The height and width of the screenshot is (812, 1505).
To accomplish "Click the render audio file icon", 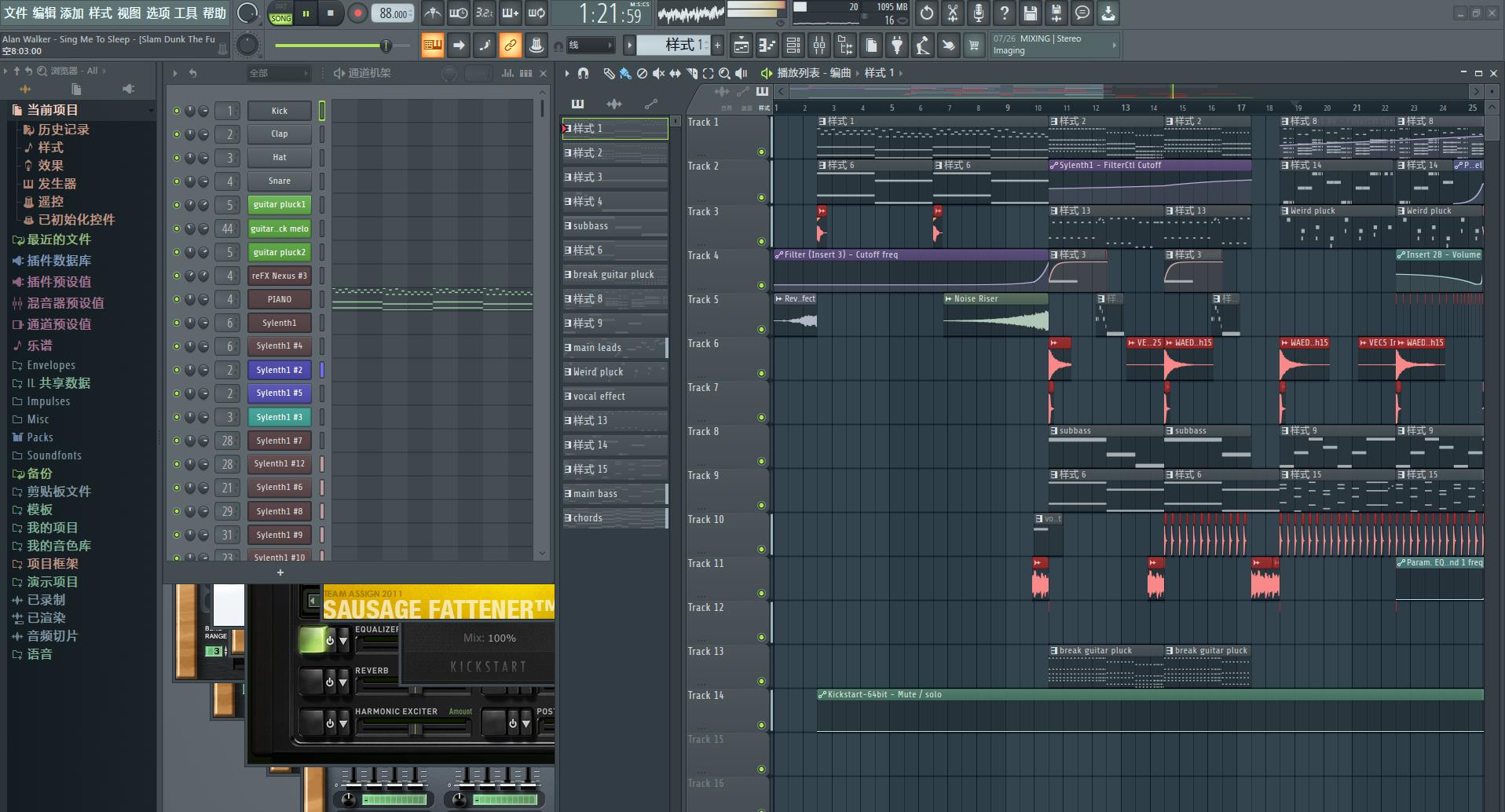I will tap(1056, 13).
